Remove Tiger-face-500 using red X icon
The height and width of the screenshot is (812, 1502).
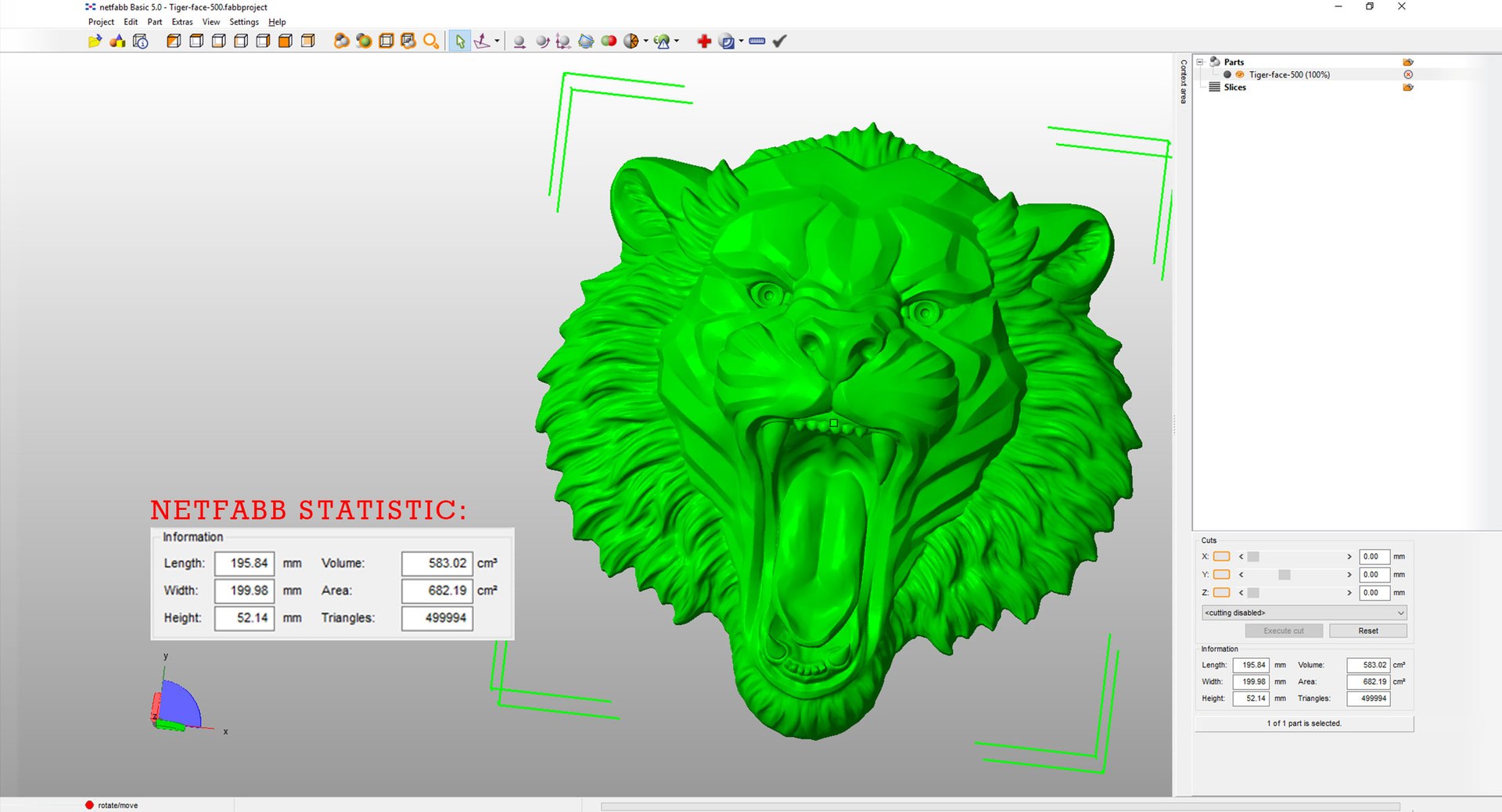[1408, 74]
